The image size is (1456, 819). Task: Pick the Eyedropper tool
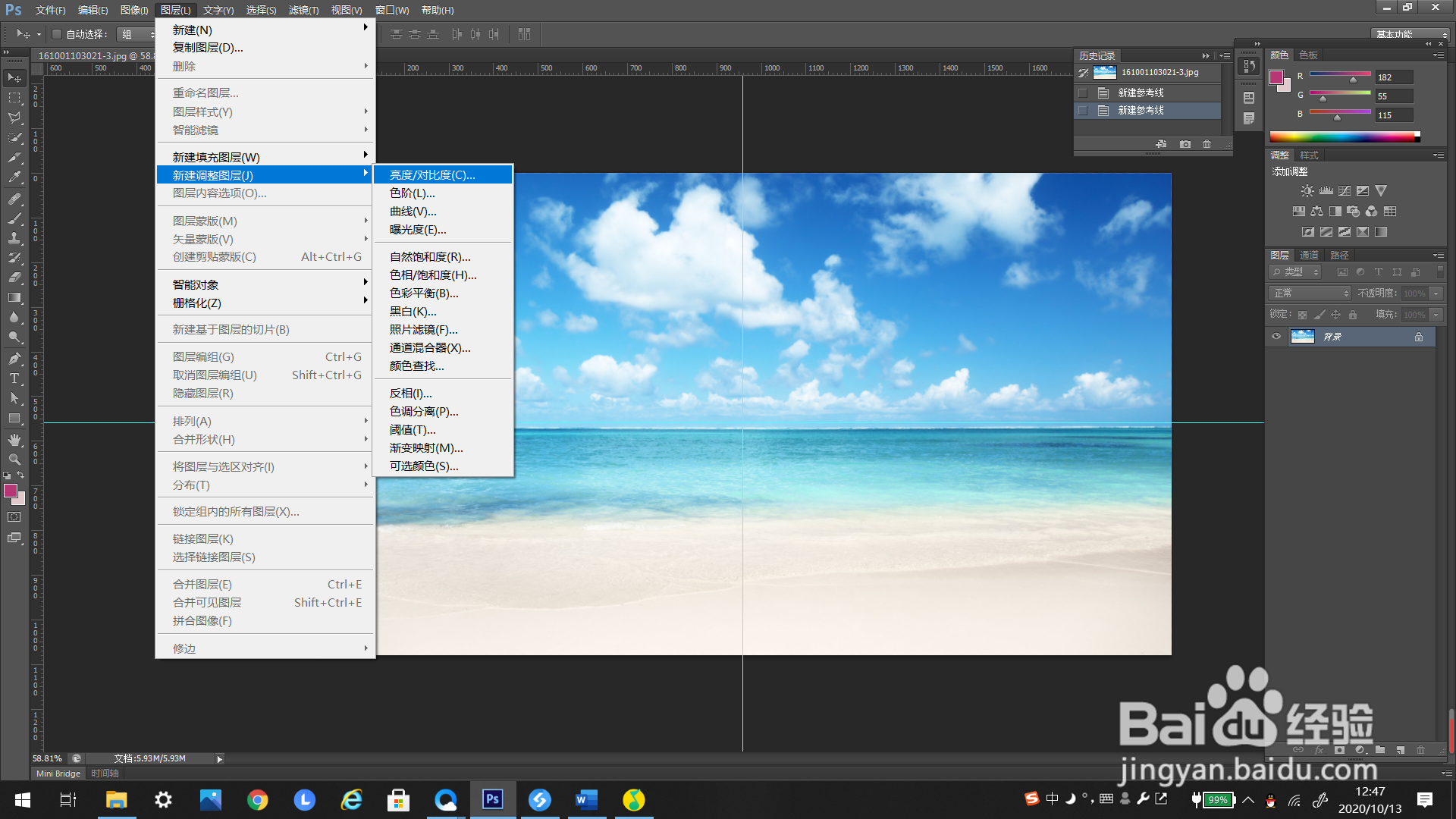click(14, 177)
